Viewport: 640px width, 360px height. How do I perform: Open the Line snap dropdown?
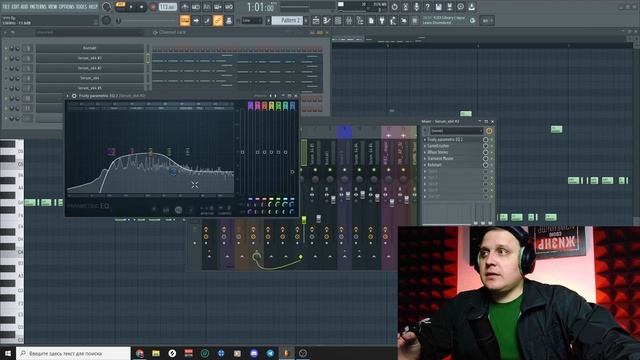pos(252,20)
